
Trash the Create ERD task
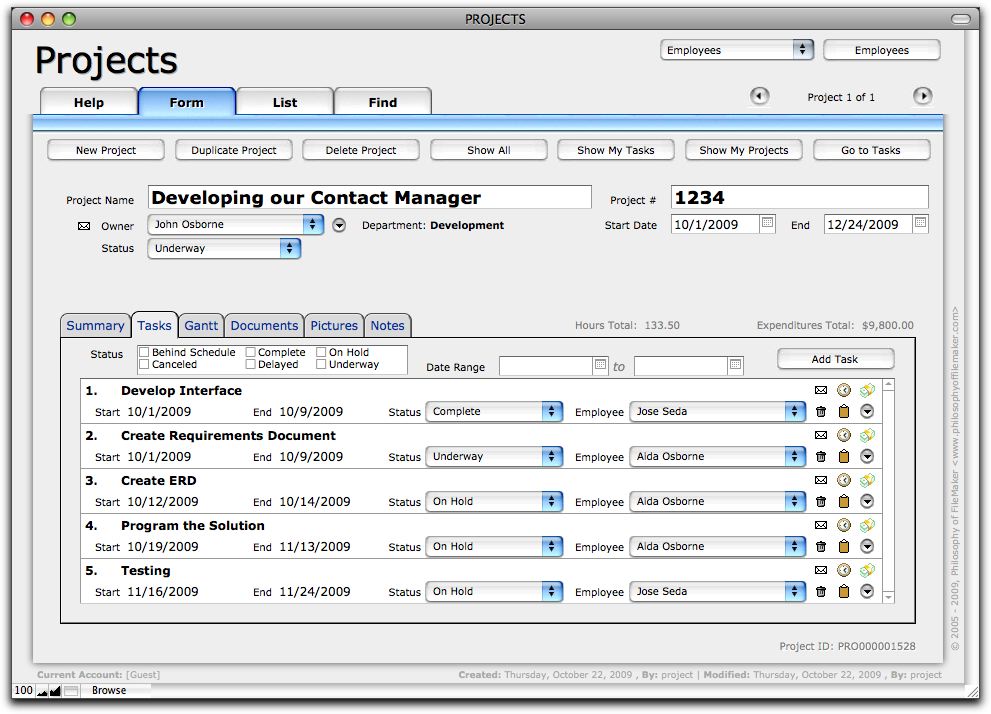pos(820,501)
